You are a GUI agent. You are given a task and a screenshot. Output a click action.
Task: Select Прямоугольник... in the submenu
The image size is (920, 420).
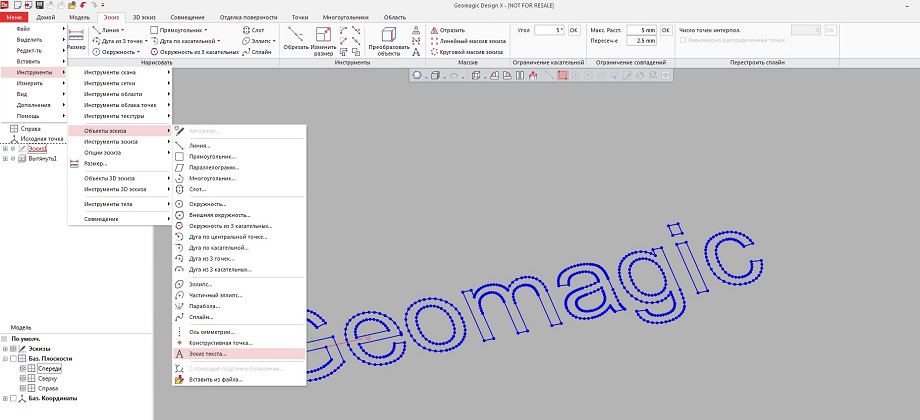(239, 157)
